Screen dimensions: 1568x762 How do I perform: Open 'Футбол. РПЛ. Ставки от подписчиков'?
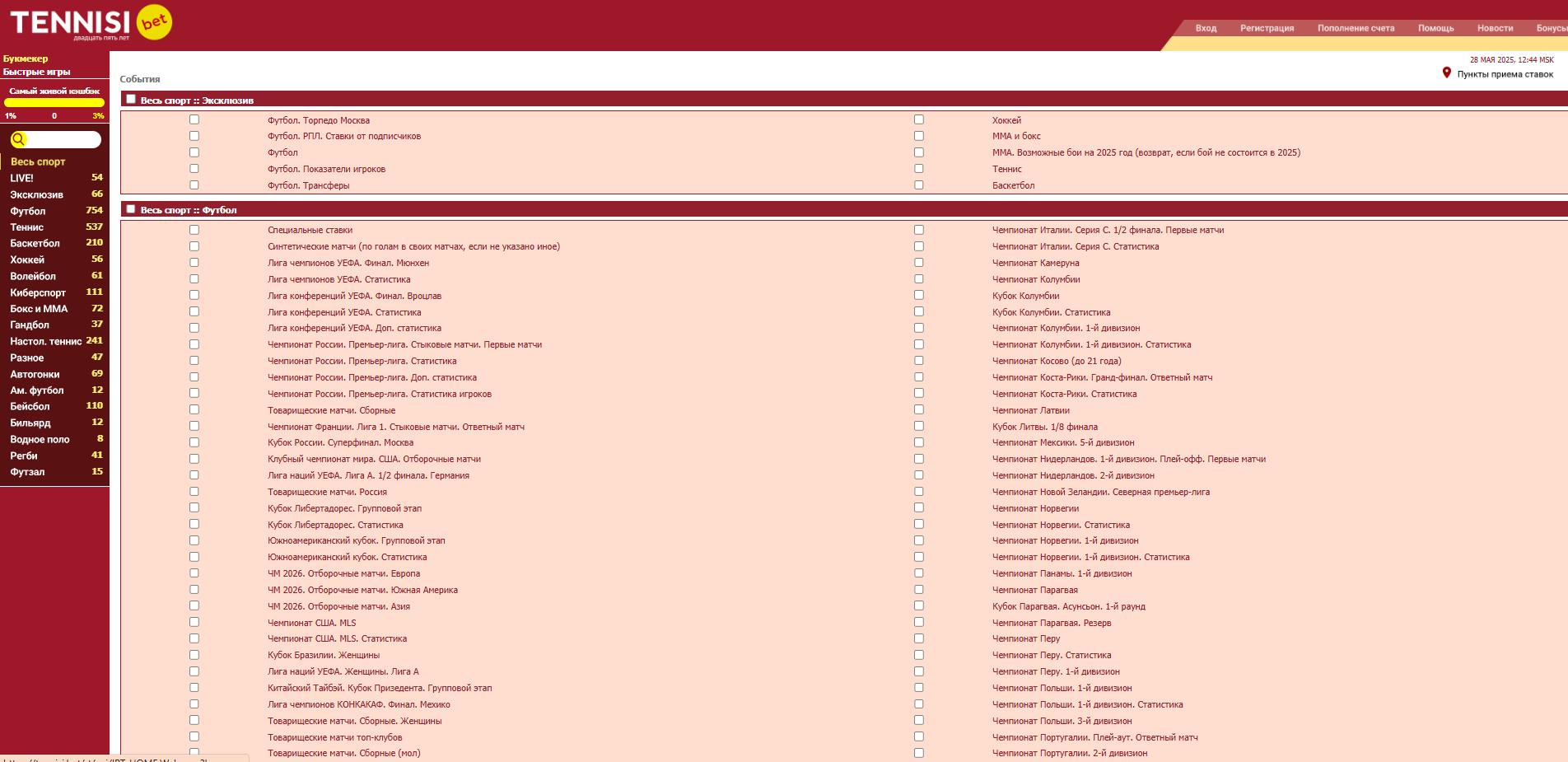click(344, 136)
